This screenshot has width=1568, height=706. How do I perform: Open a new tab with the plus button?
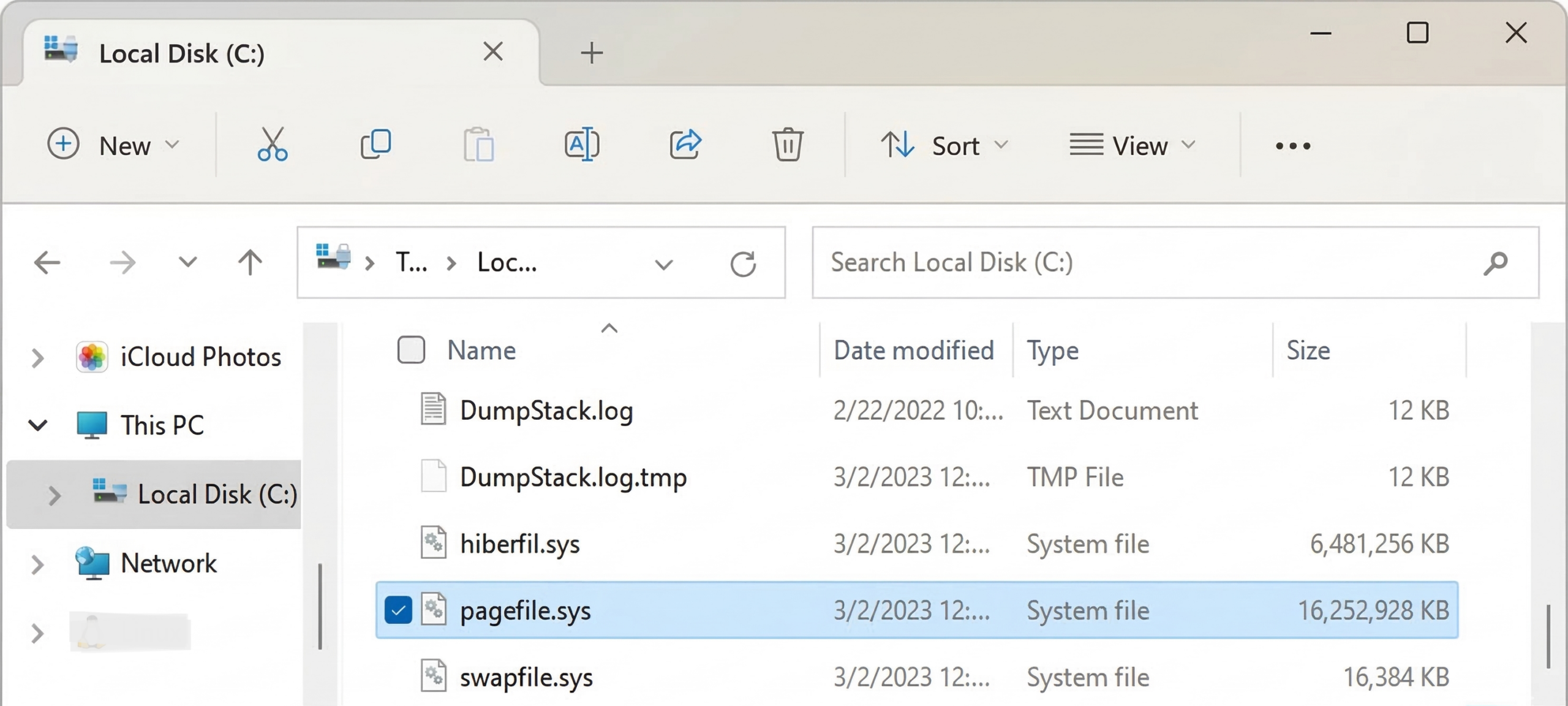point(592,53)
